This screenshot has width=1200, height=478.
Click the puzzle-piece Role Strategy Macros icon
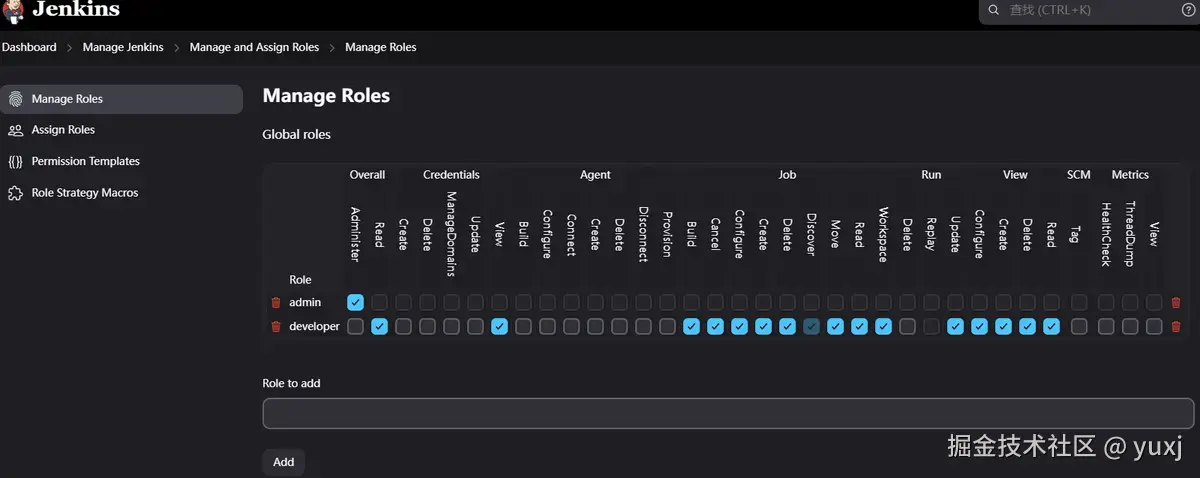point(15,193)
